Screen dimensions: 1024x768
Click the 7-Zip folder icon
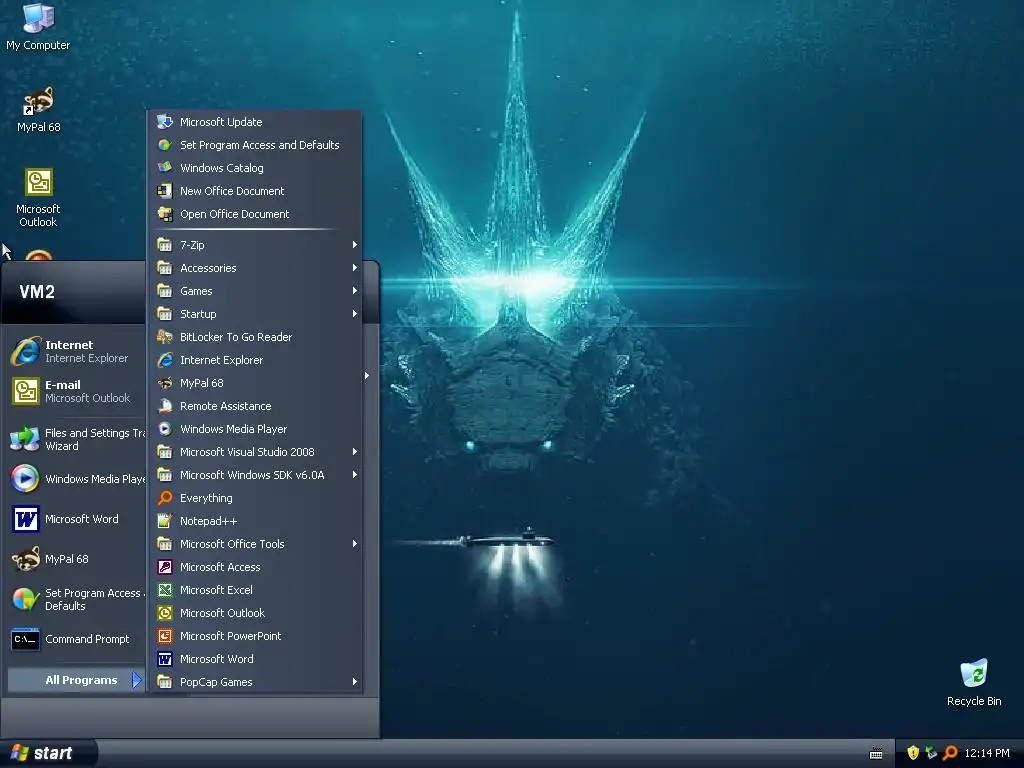[165, 245]
